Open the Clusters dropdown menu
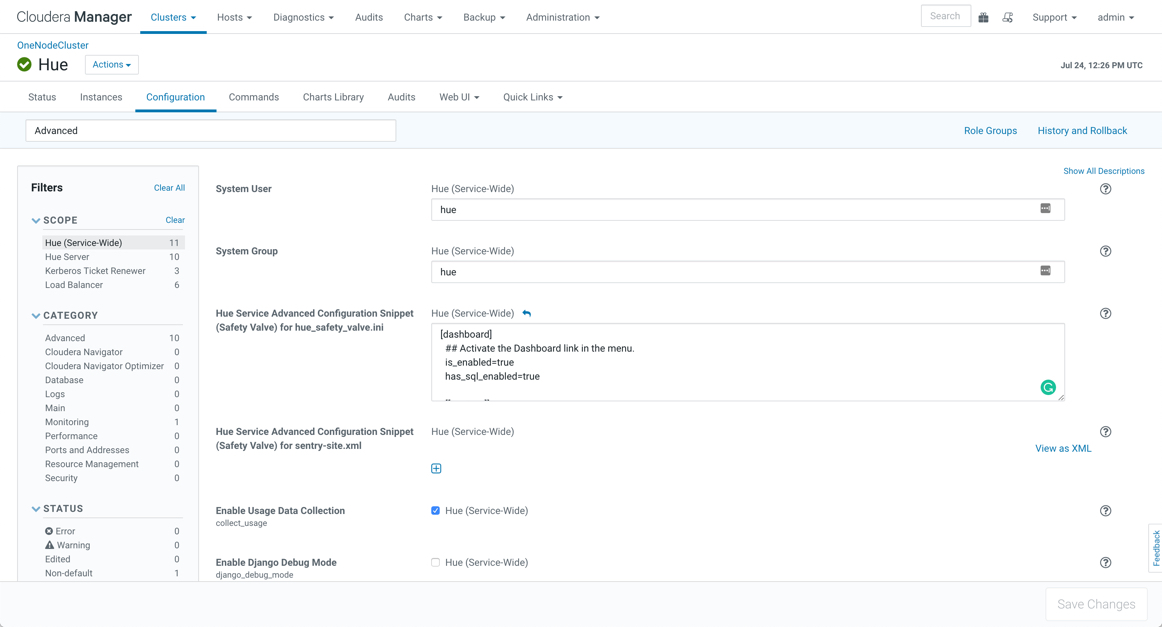1162x627 pixels. tap(173, 17)
